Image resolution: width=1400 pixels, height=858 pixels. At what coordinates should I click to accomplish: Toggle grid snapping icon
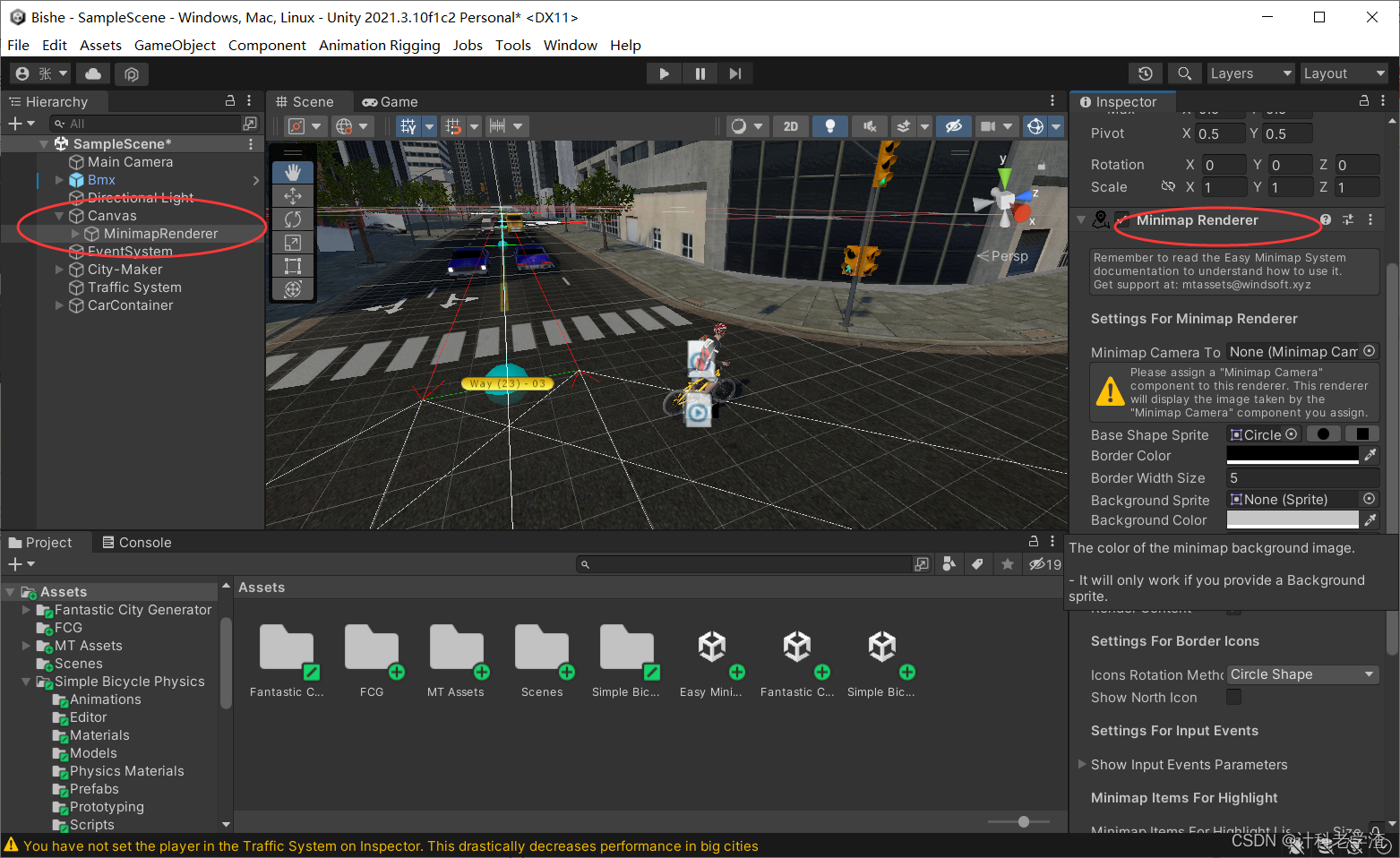[x=453, y=126]
